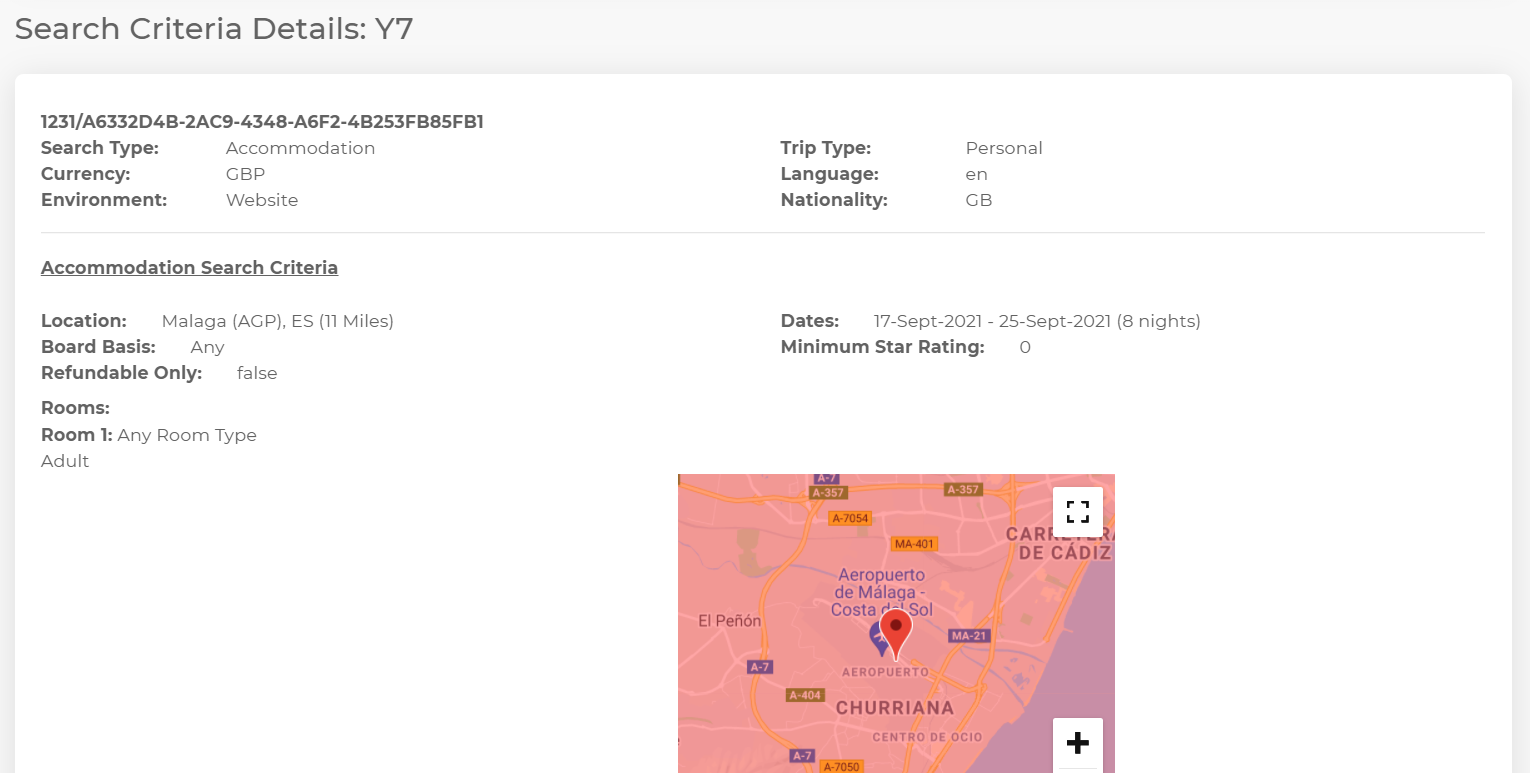Click the MA-21 road shield
This screenshot has width=1530, height=773.
click(968, 636)
